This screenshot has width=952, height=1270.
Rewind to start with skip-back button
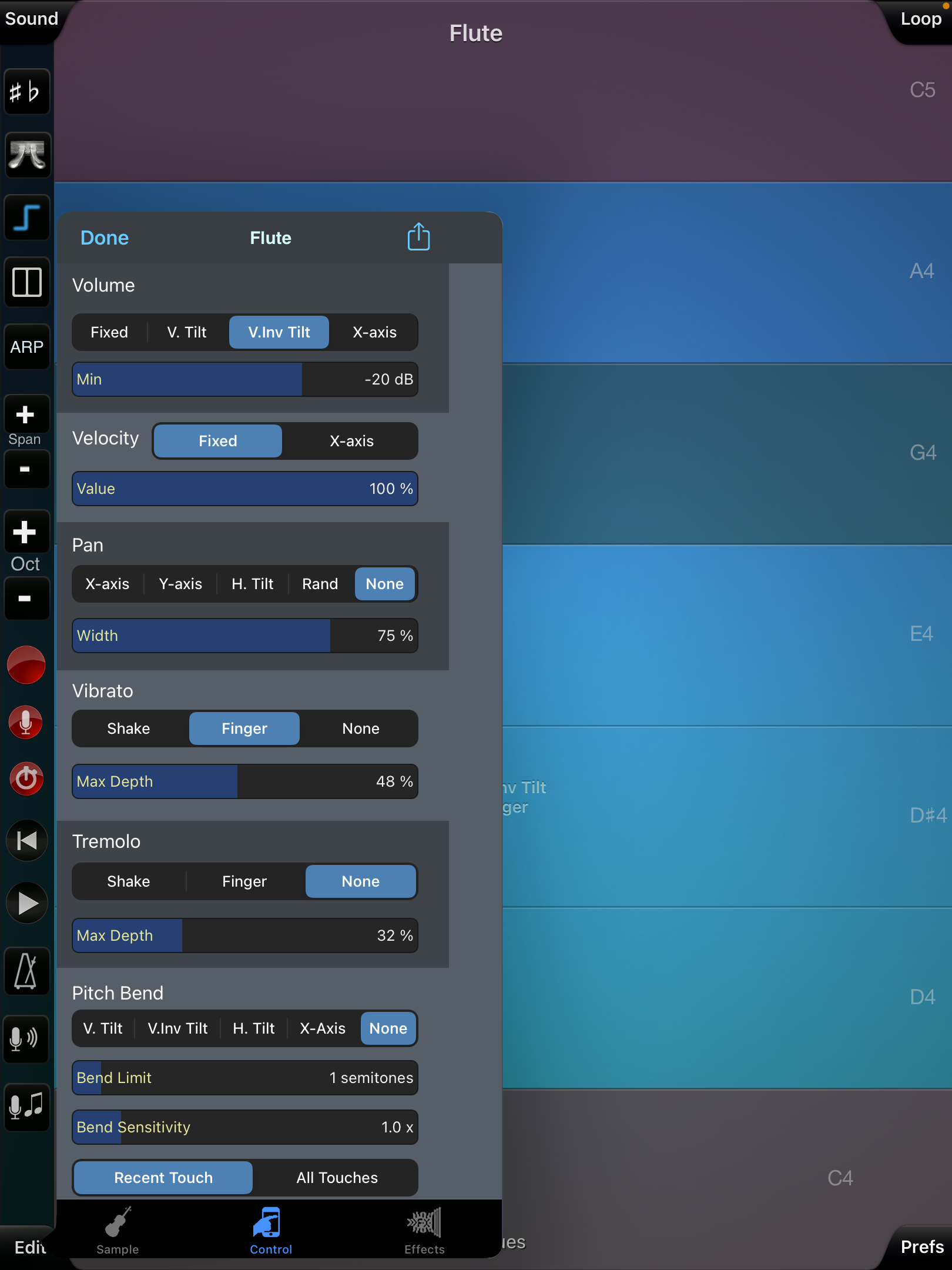26,841
